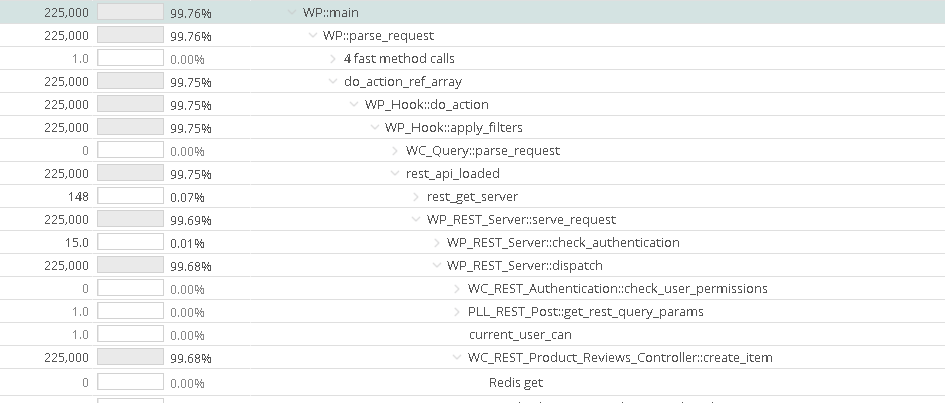
Task: Expand PLL_REST_Post::get_rest_query_params node
Action: 457,311
